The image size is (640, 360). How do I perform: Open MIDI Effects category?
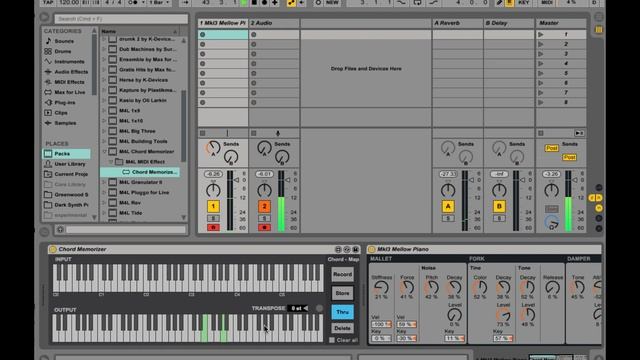pos(69,82)
